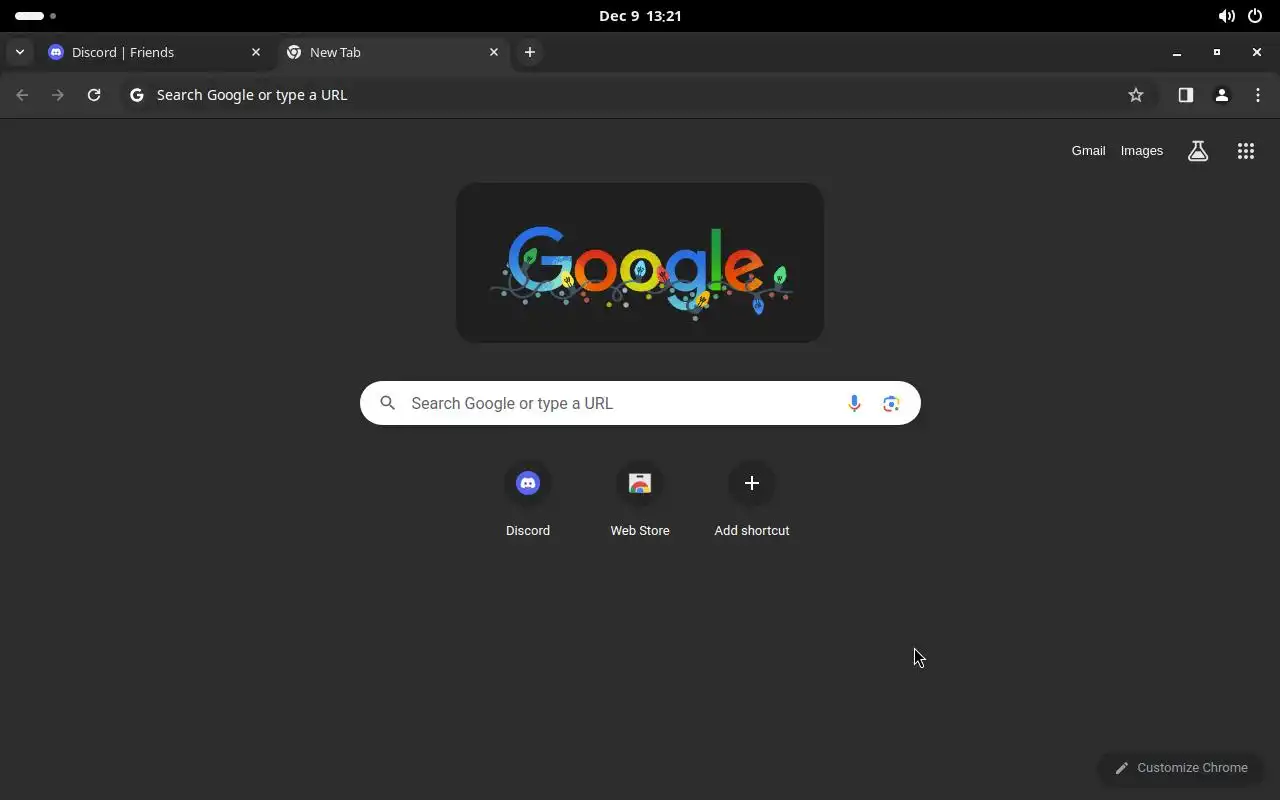
Task: Minimize the Chrome window
Action: [x=1177, y=52]
